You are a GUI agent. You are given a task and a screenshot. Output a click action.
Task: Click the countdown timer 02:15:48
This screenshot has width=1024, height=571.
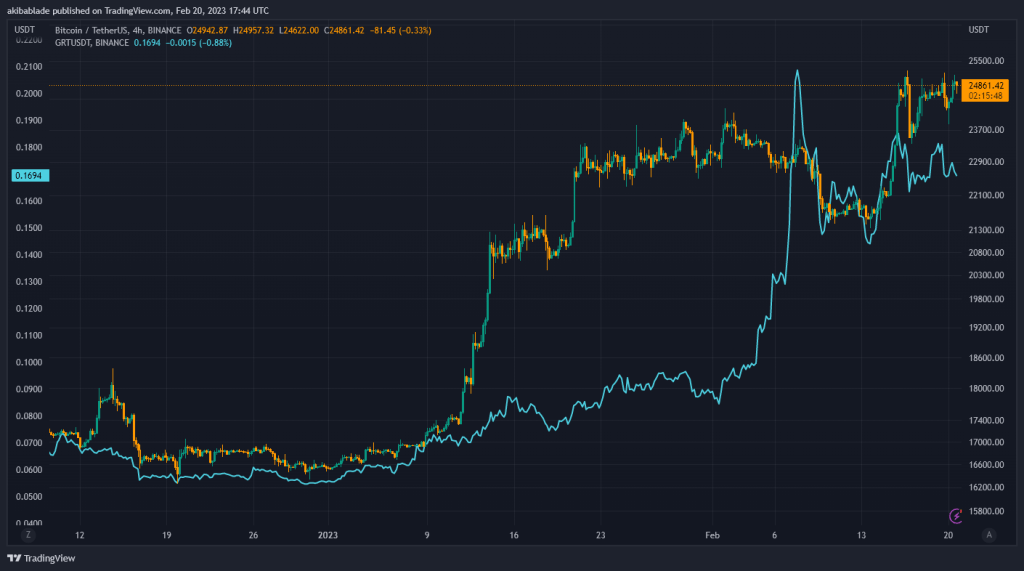(x=985, y=96)
